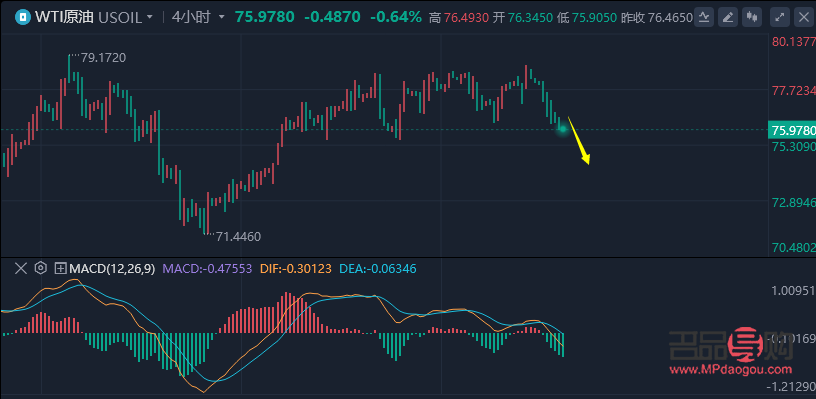Image resolution: width=816 pixels, height=399 pixels.
Task: Click the low price 75.9050
Action: 594,18
